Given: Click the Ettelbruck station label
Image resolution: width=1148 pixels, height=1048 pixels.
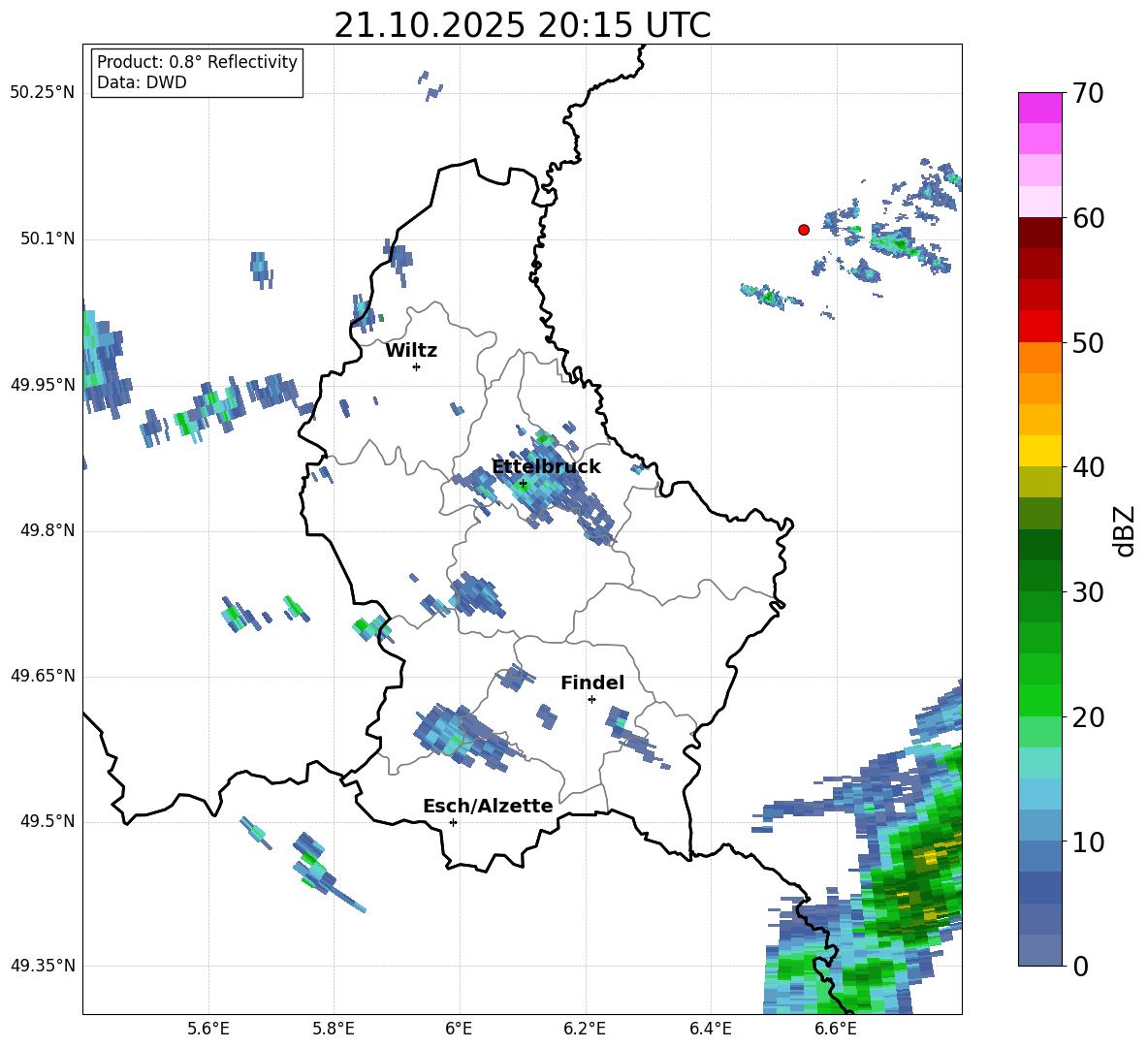Looking at the screenshot, I should [x=546, y=467].
